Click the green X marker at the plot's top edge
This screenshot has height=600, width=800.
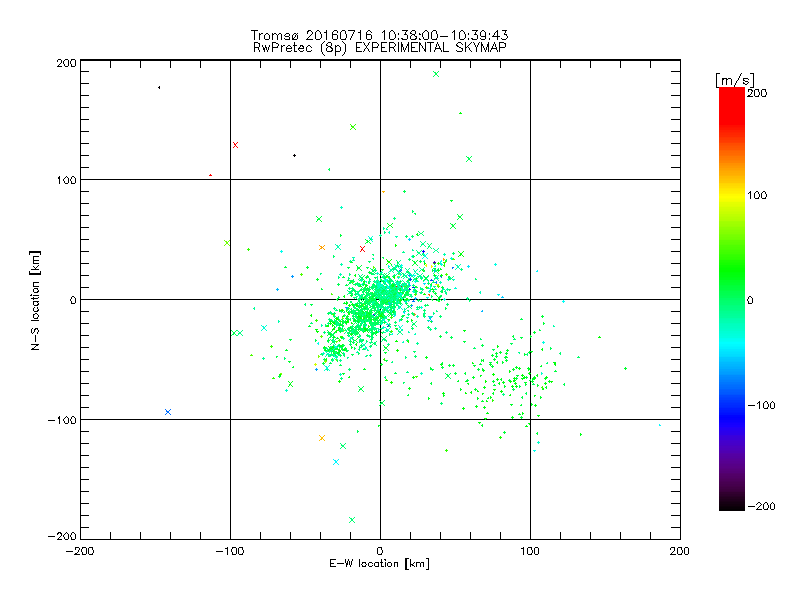click(436, 74)
